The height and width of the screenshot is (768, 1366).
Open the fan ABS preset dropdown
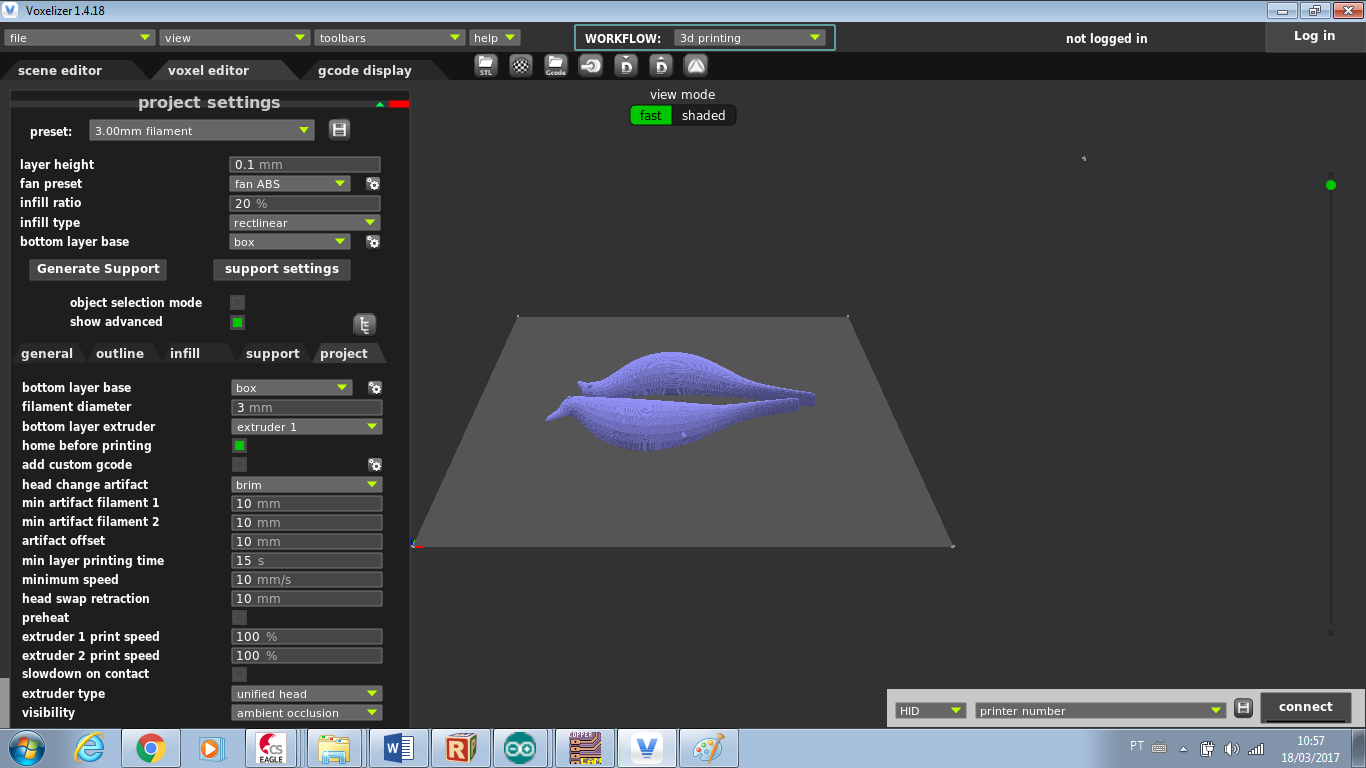pyautogui.click(x=290, y=184)
